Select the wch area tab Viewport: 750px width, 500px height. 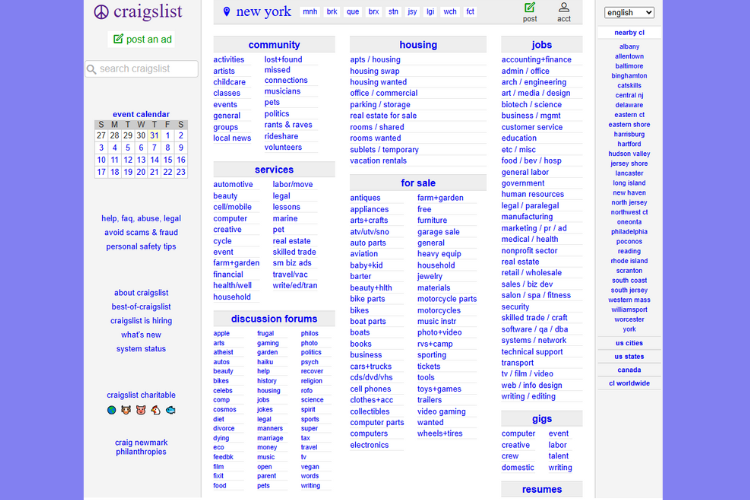(450, 11)
